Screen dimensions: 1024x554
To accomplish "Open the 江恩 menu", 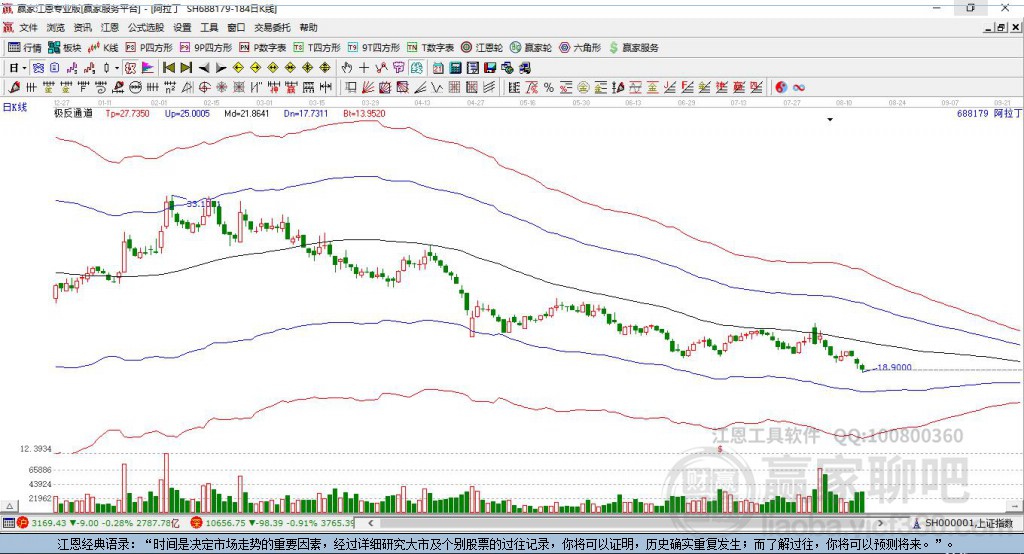I will pyautogui.click(x=110, y=27).
